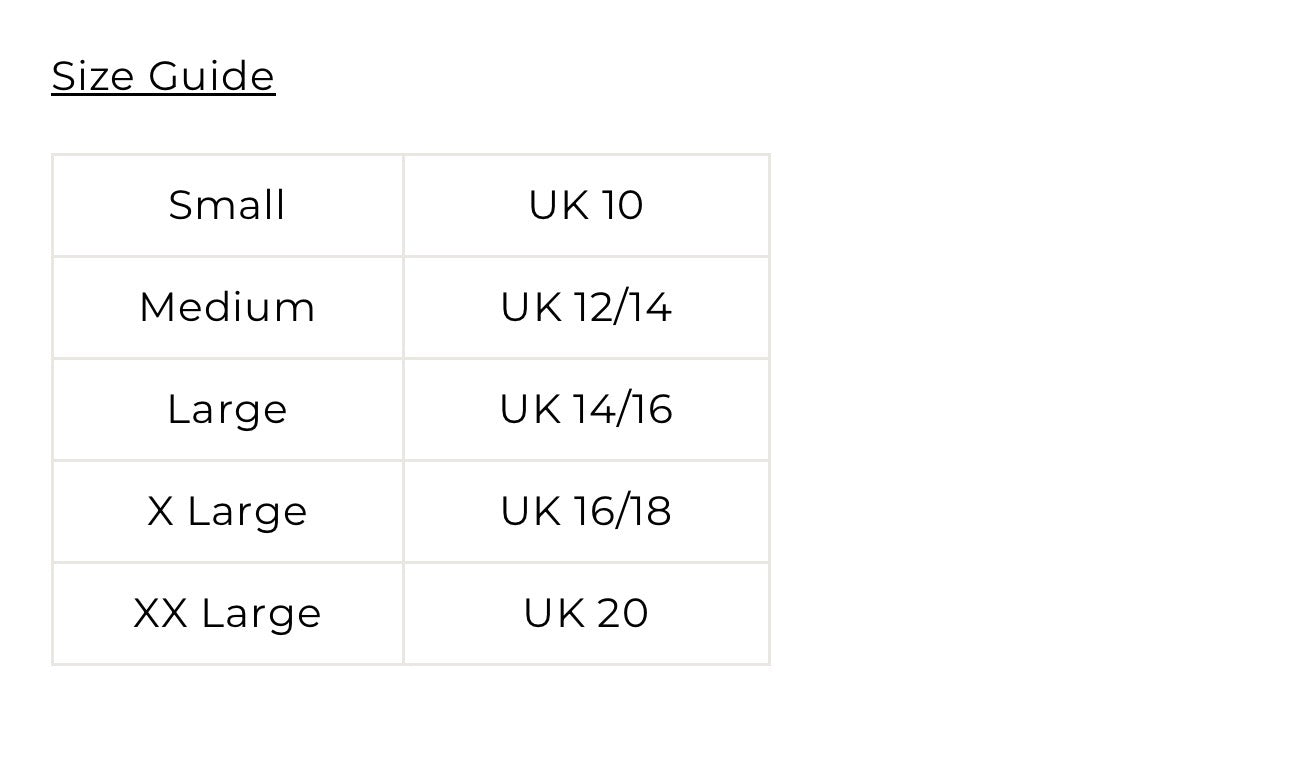Click '12/14' in the Medium row
1290x780 pixels.
pos(623,307)
